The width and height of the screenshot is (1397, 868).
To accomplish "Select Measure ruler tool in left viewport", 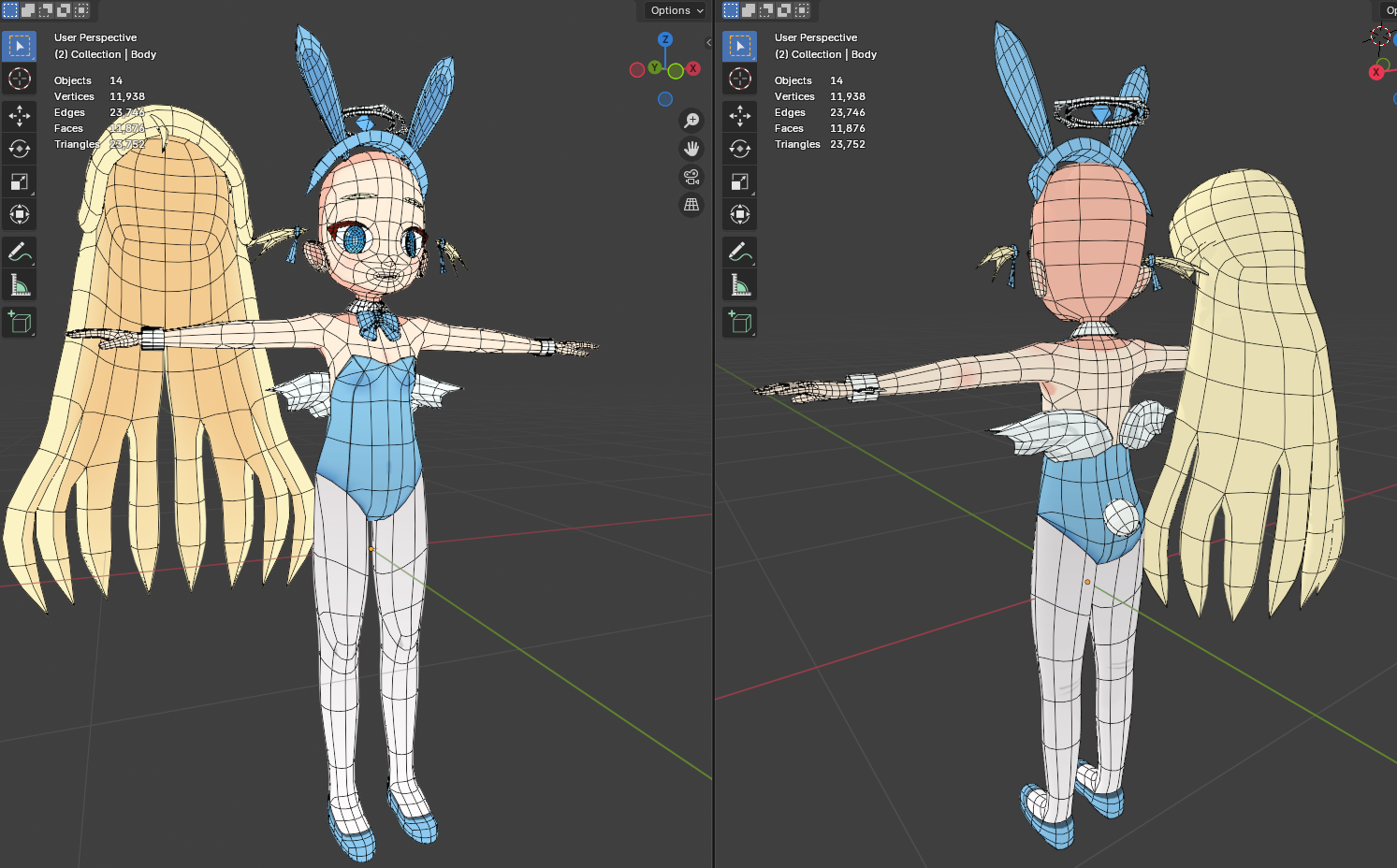I will pyautogui.click(x=20, y=284).
